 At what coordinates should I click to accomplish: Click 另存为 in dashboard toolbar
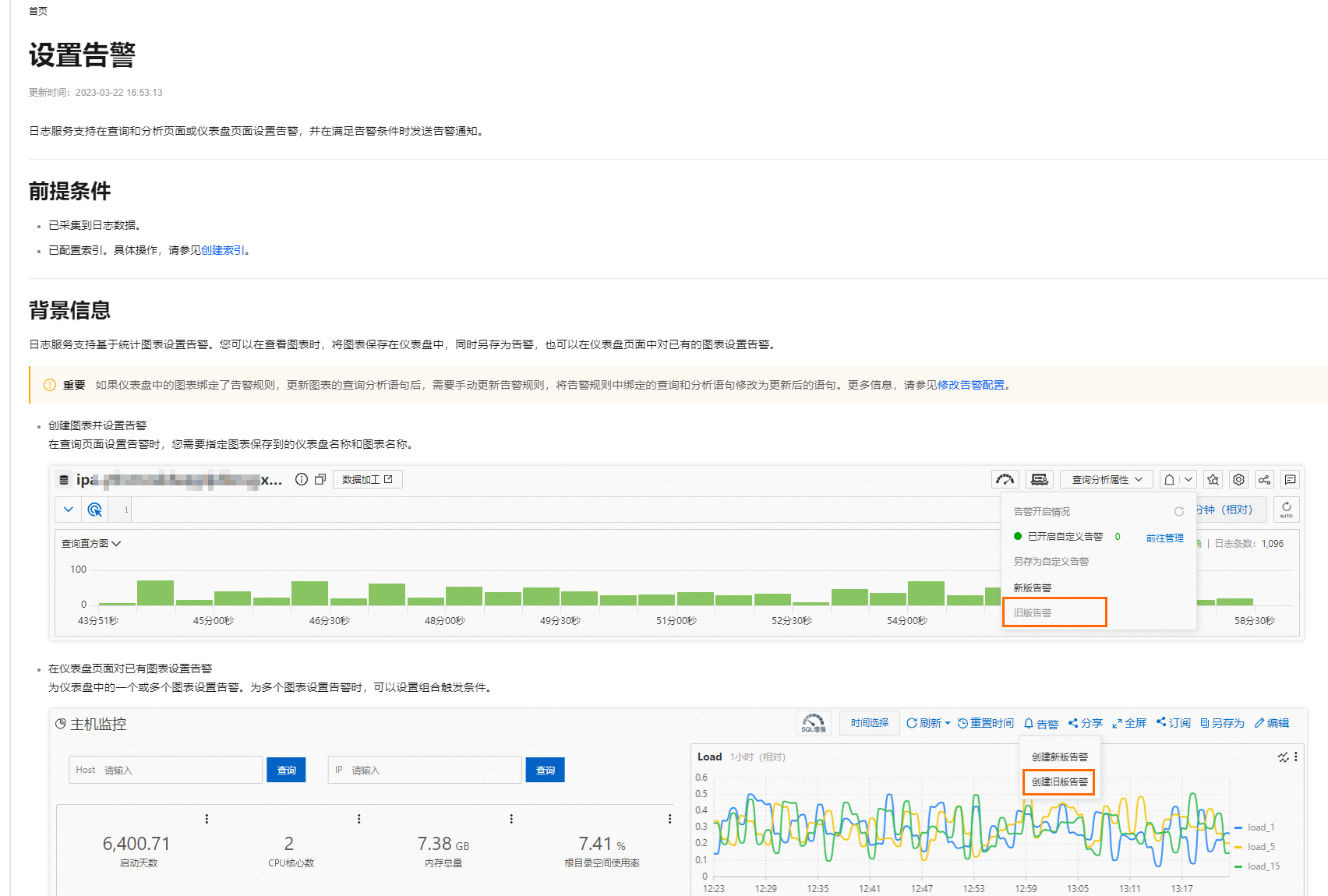(1223, 724)
